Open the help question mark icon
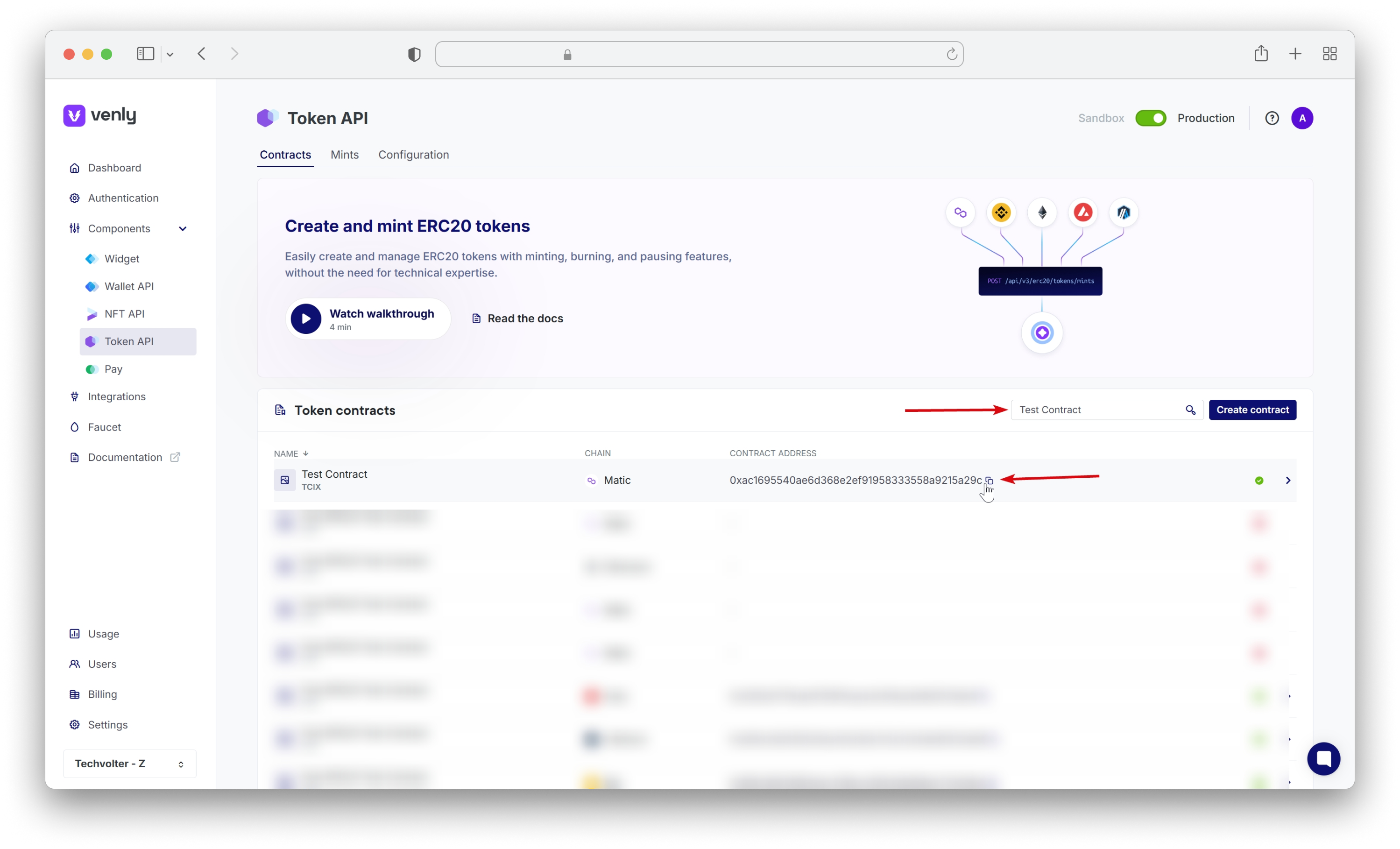 point(1272,118)
